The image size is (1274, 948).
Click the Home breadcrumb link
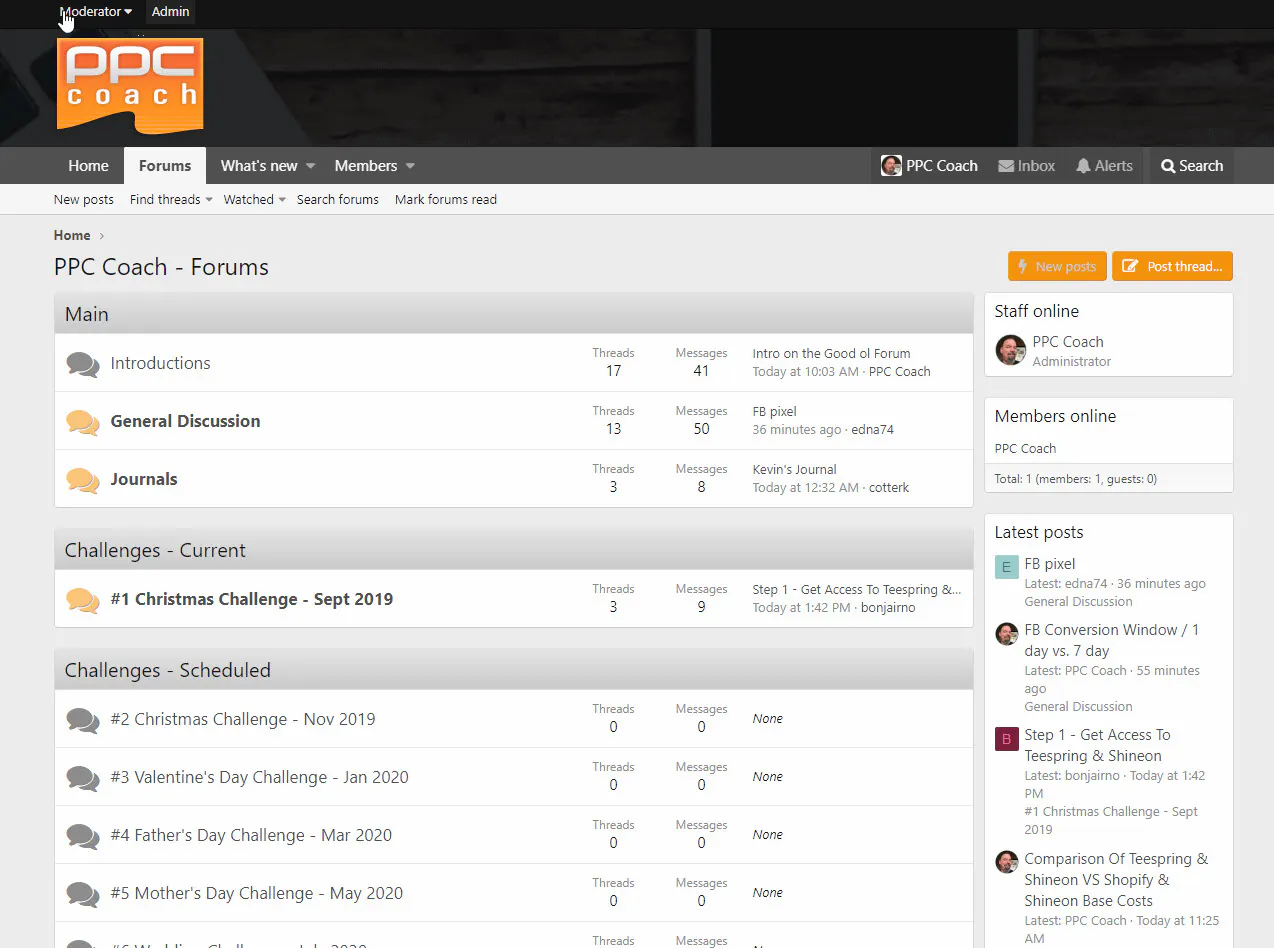pos(72,235)
